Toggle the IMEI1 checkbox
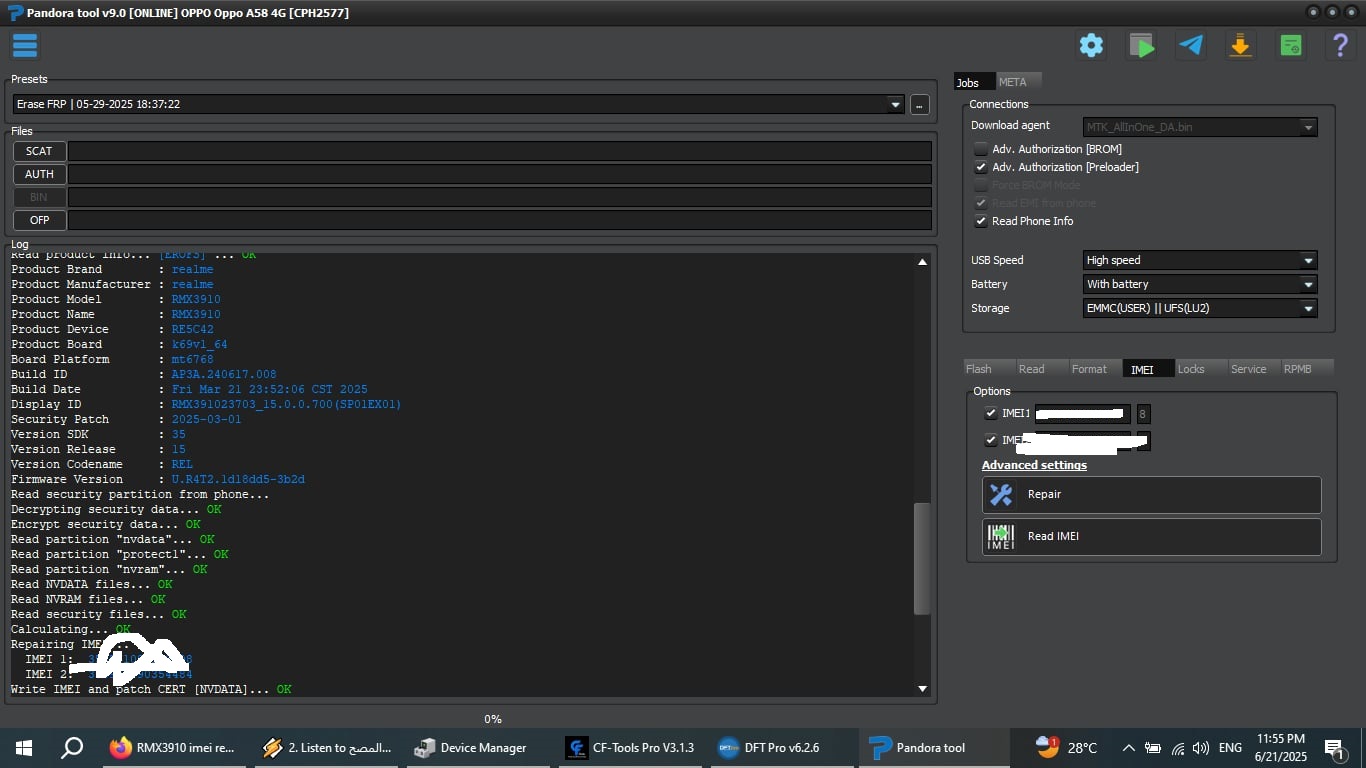The width and height of the screenshot is (1366, 768). [991, 413]
